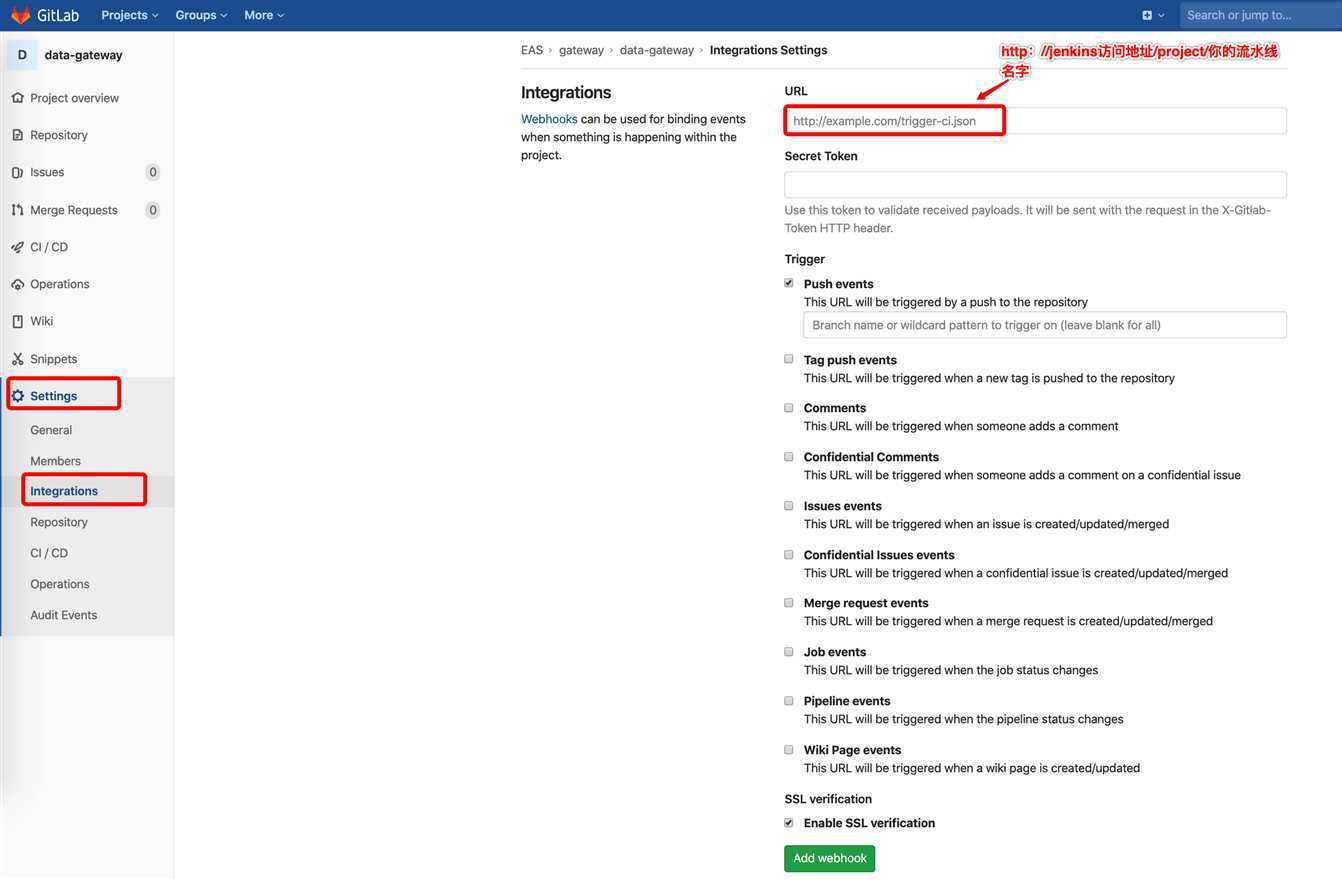Open Operations under Settings submenu
Screen dimensions: 1342x880
pos(60,584)
